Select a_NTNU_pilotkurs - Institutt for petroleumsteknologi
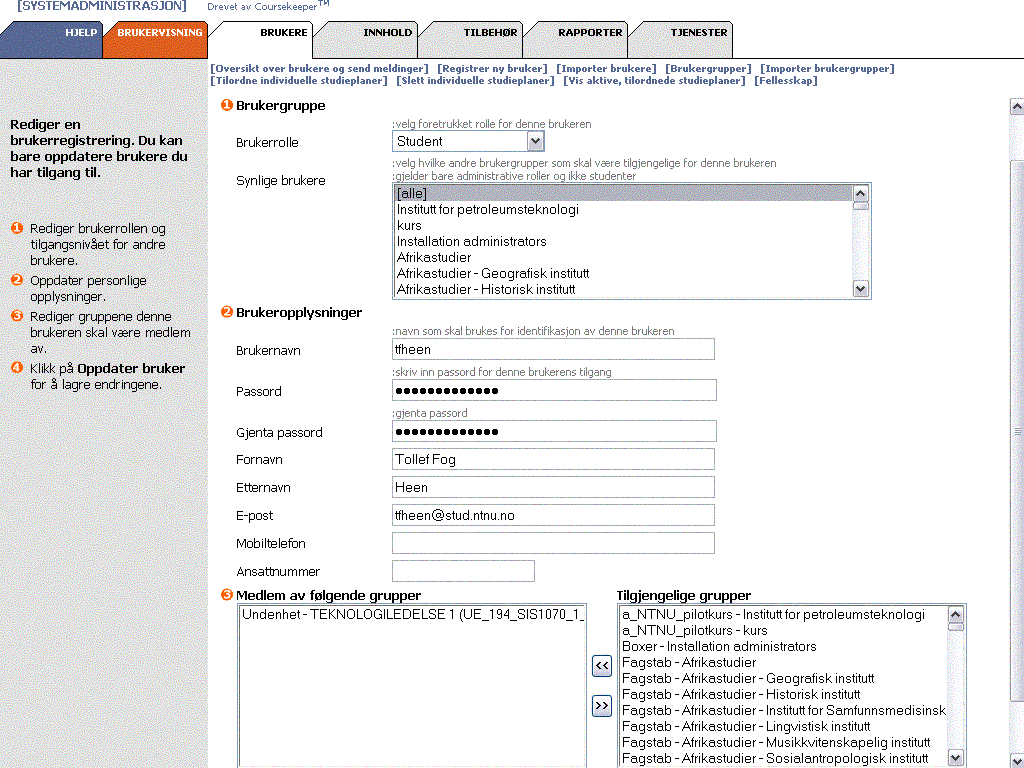Viewport: 1024px width, 768px height. 783,615
